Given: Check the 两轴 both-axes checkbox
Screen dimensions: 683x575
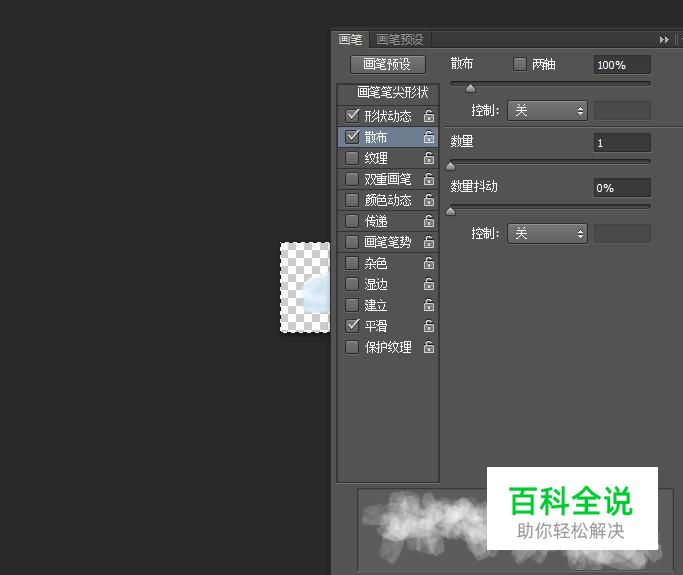Looking at the screenshot, I should pyautogui.click(x=520, y=64).
